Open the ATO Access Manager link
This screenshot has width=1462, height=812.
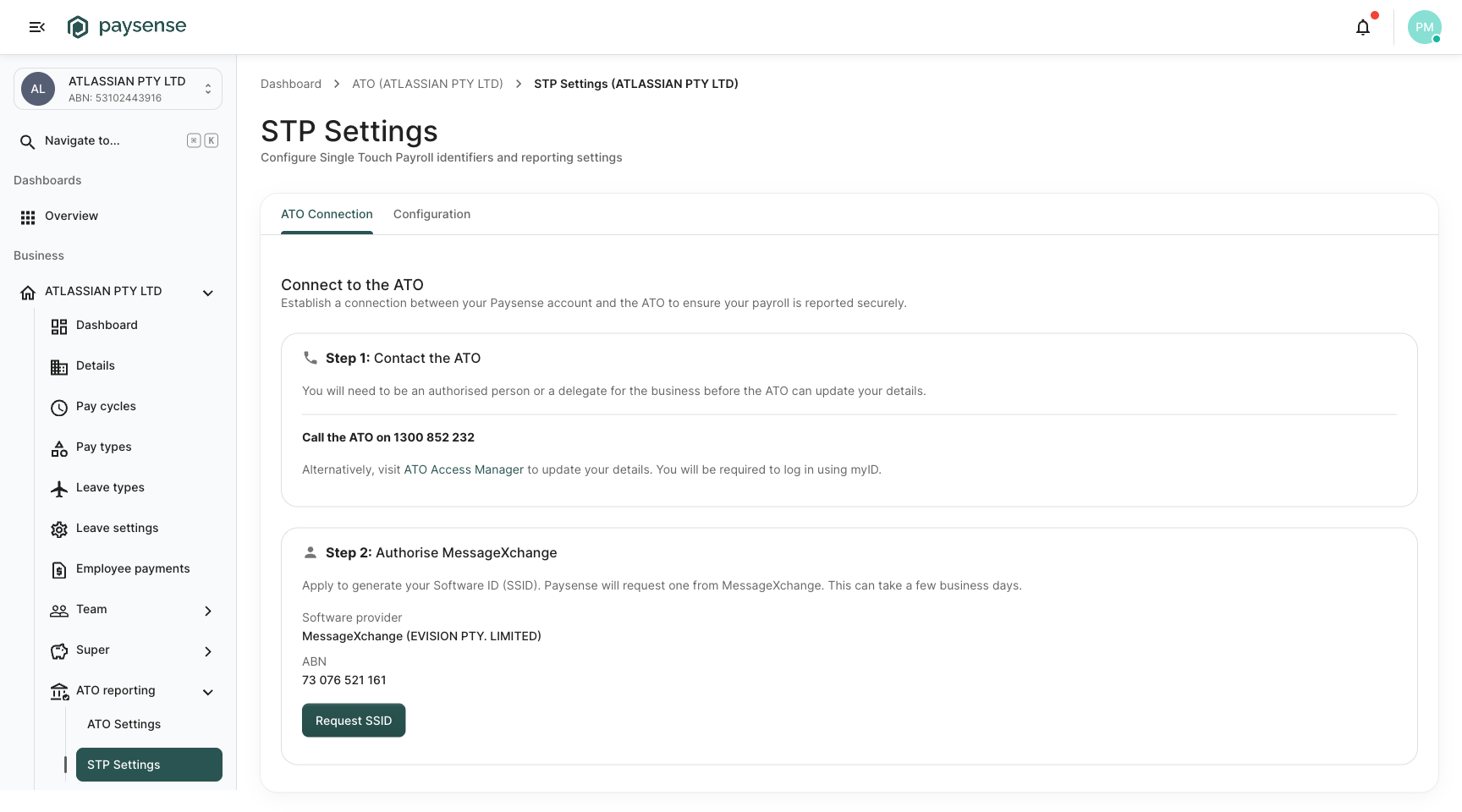click(x=464, y=469)
